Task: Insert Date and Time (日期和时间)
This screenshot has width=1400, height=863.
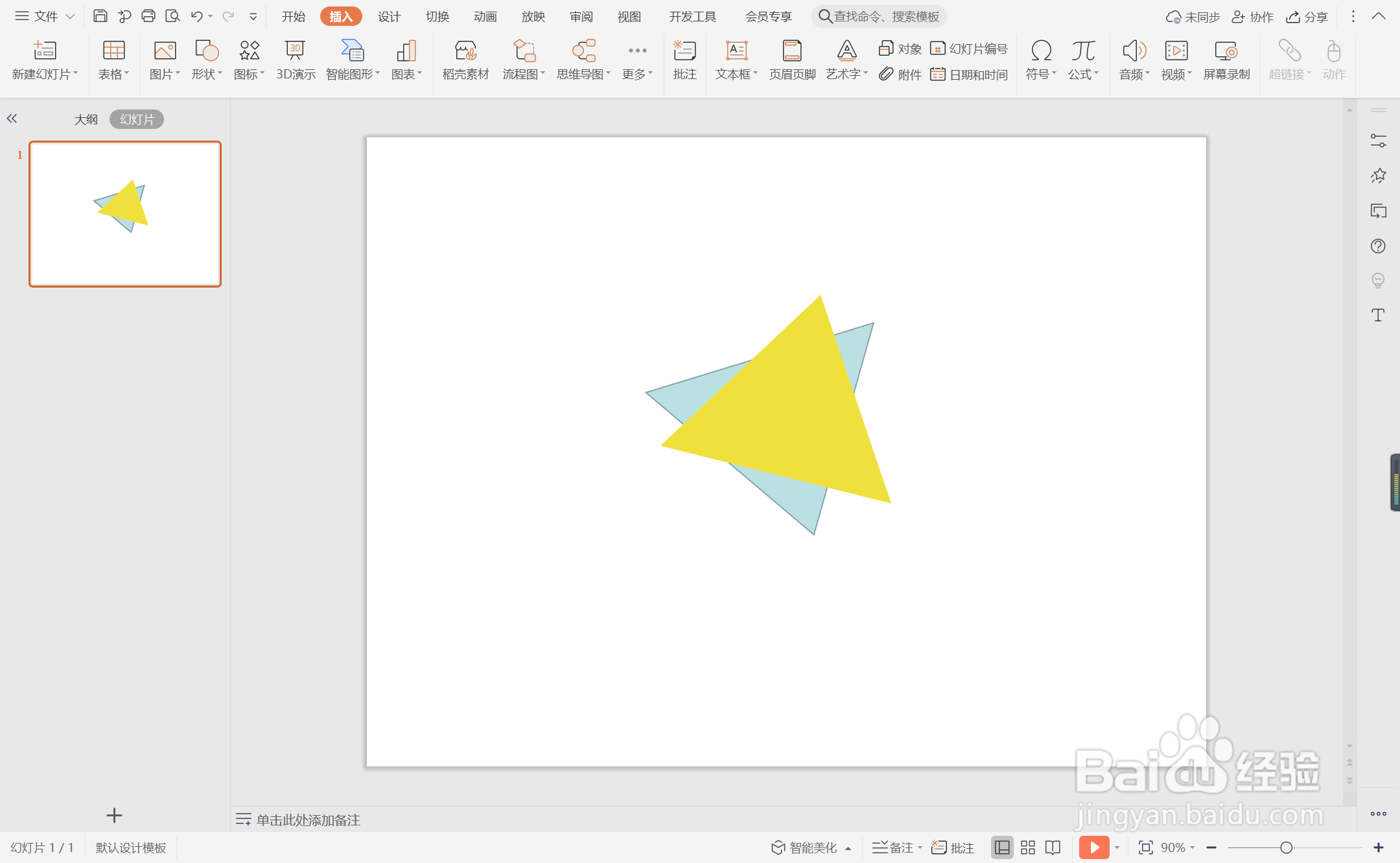Action: 969,75
